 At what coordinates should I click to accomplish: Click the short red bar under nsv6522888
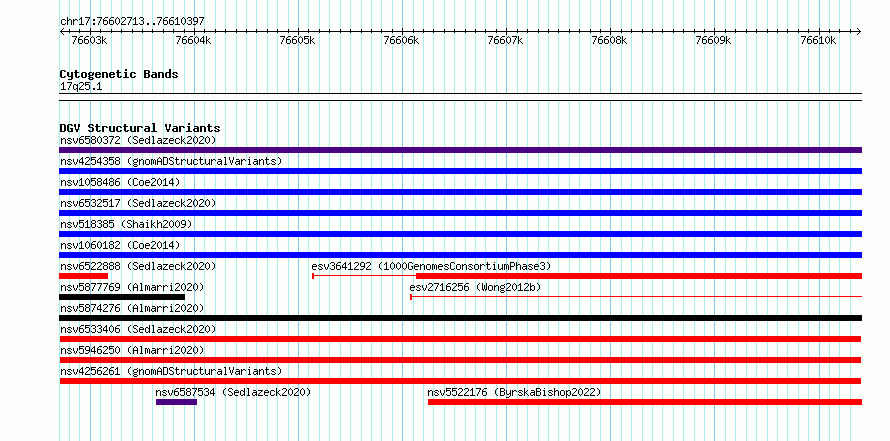[83, 276]
